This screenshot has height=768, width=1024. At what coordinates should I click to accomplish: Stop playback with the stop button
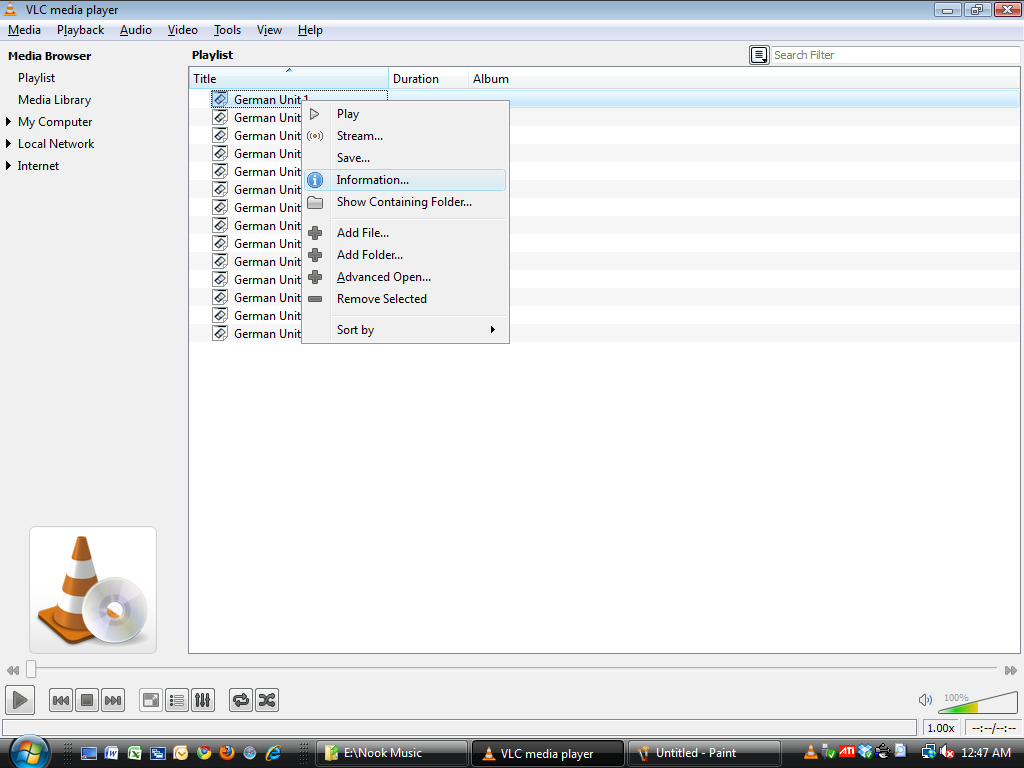(x=87, y=700)
